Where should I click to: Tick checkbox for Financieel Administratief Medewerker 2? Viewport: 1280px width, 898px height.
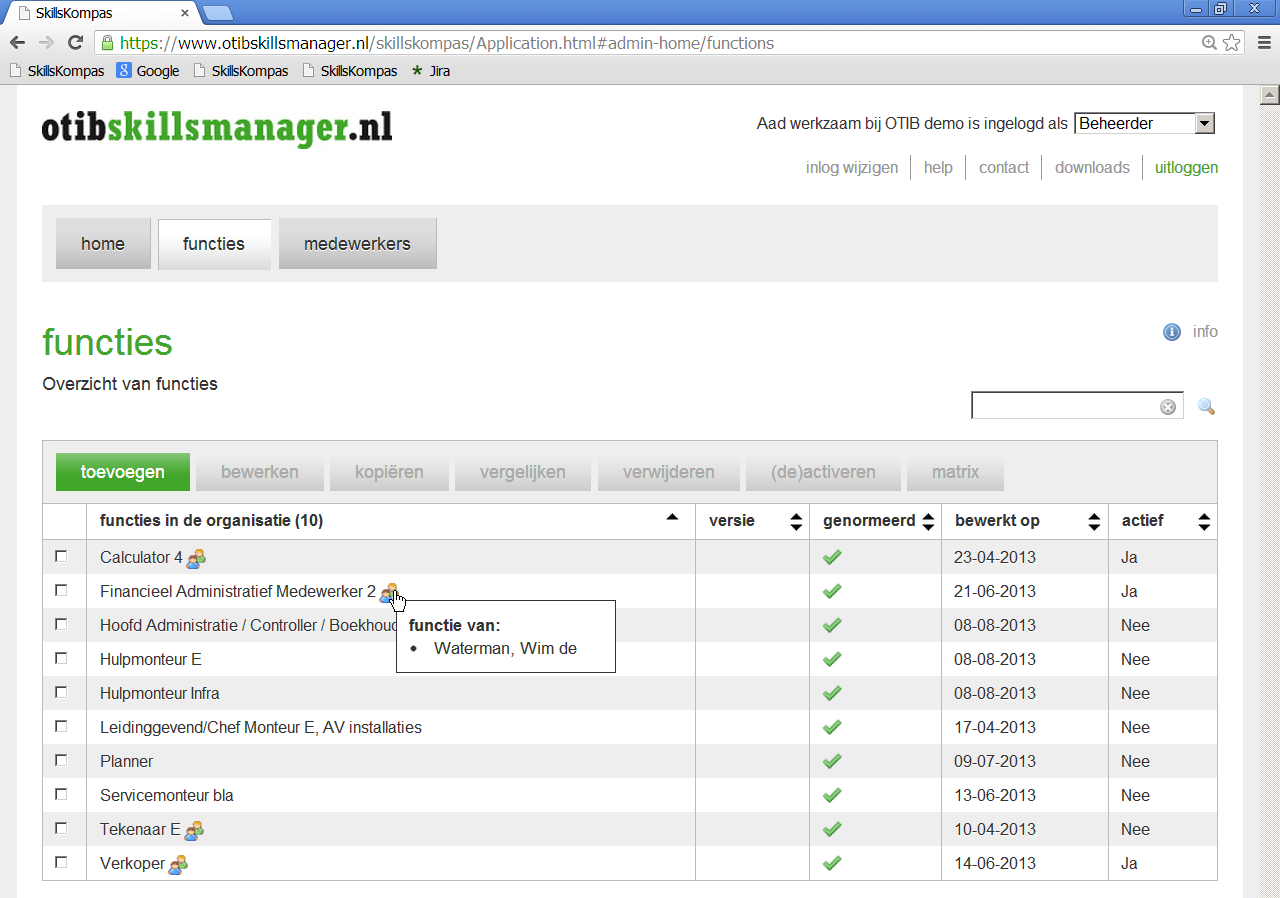(61, 590)
